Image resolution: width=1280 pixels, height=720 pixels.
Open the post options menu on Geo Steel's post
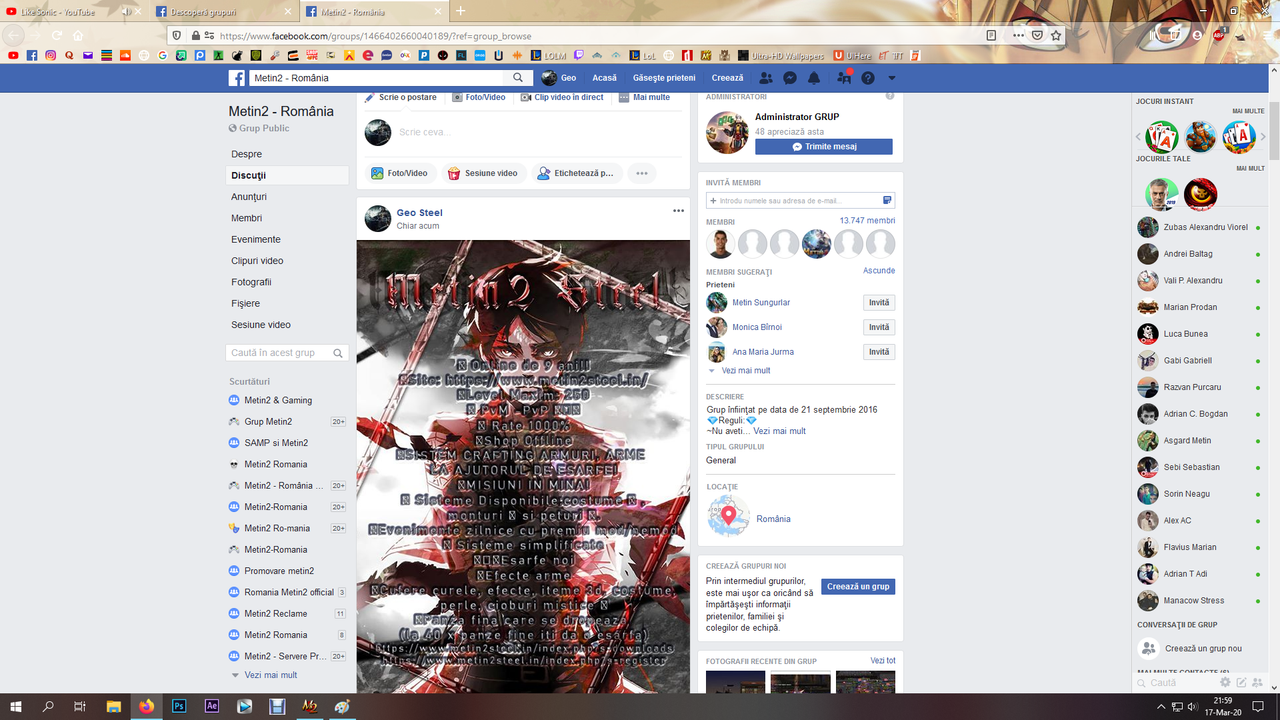679,211
